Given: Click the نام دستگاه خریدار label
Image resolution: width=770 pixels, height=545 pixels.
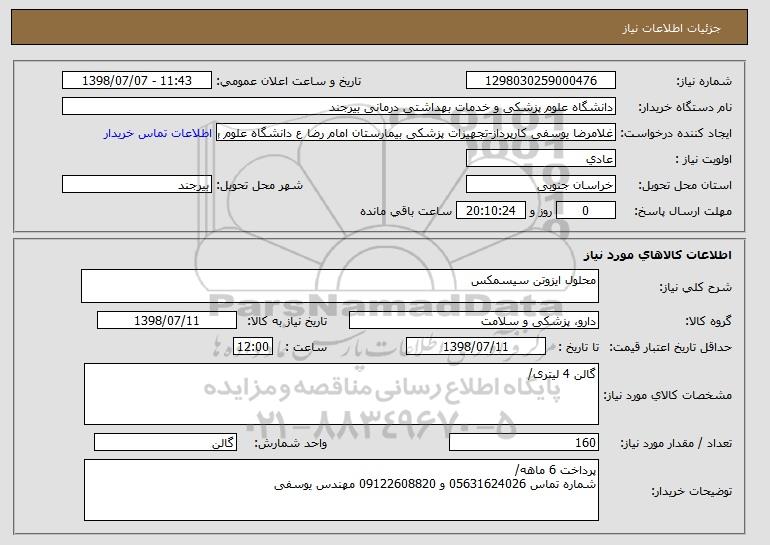Looking at the screenshot, I should click(x=686, y=107).
